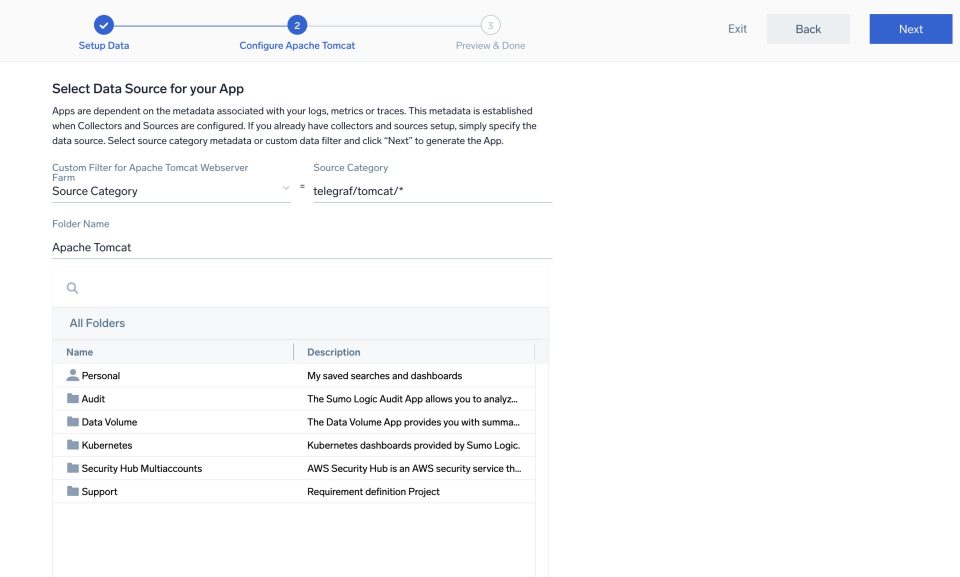This screenshot has width=960, height=577.
Task: Click the search magnifier icon
Action: pos(71,288)
